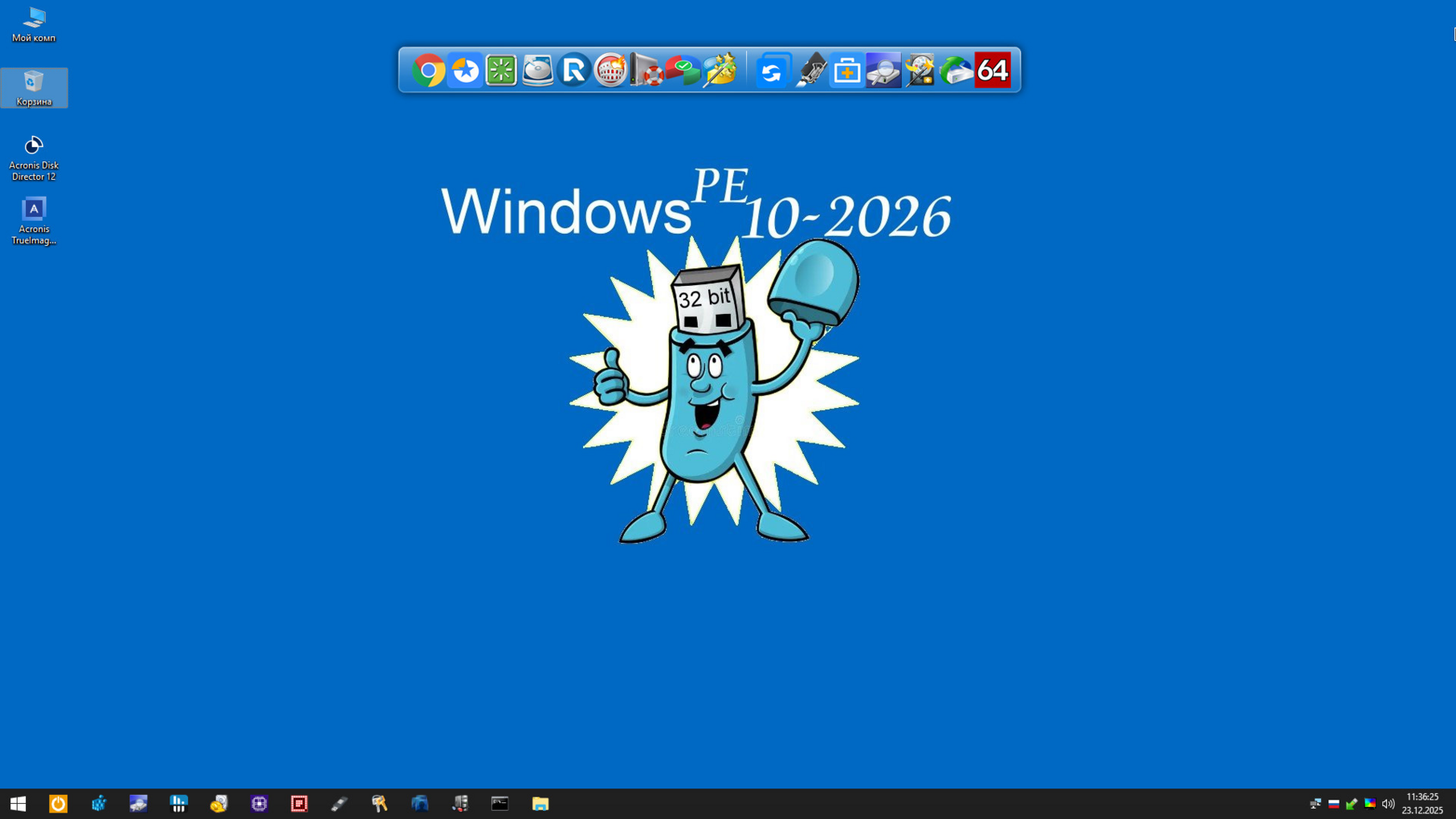Open the disk with magnifier scan tool
The height and width of the screenshot is (819, 1456).
[883, 71]
